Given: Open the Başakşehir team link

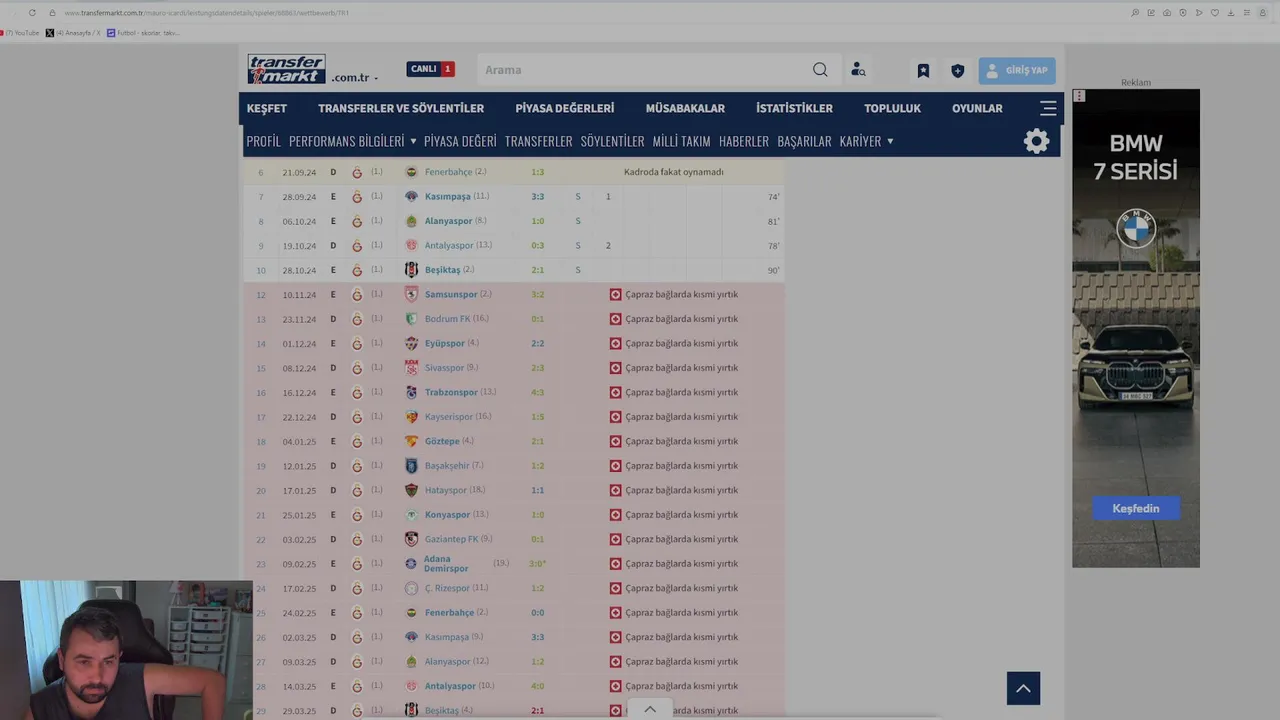Looking at the screenshot, I should 447,466.
